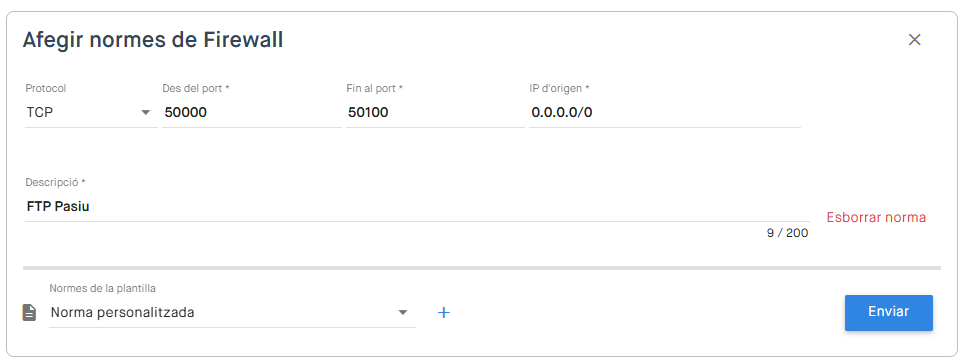Close the Afegir normes de Firewall dialog

[915, 40]
